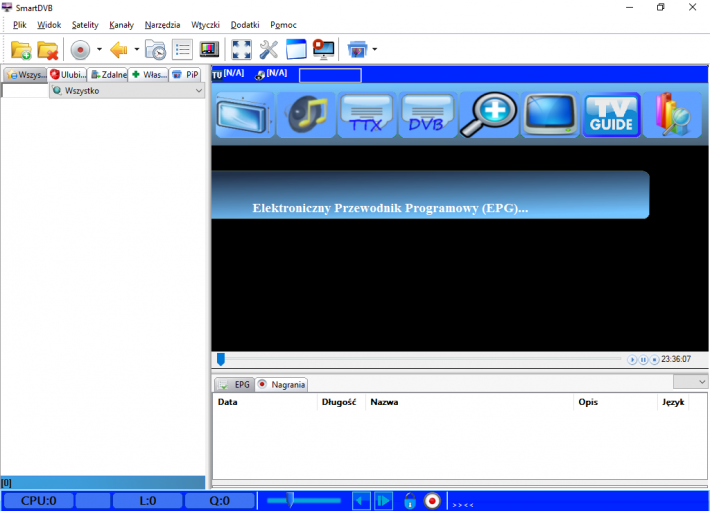Image resolution: width=710 pixels, height=511 pixels.
Task: Switch to the Włas... tab
Action: (x=148, y=75)
